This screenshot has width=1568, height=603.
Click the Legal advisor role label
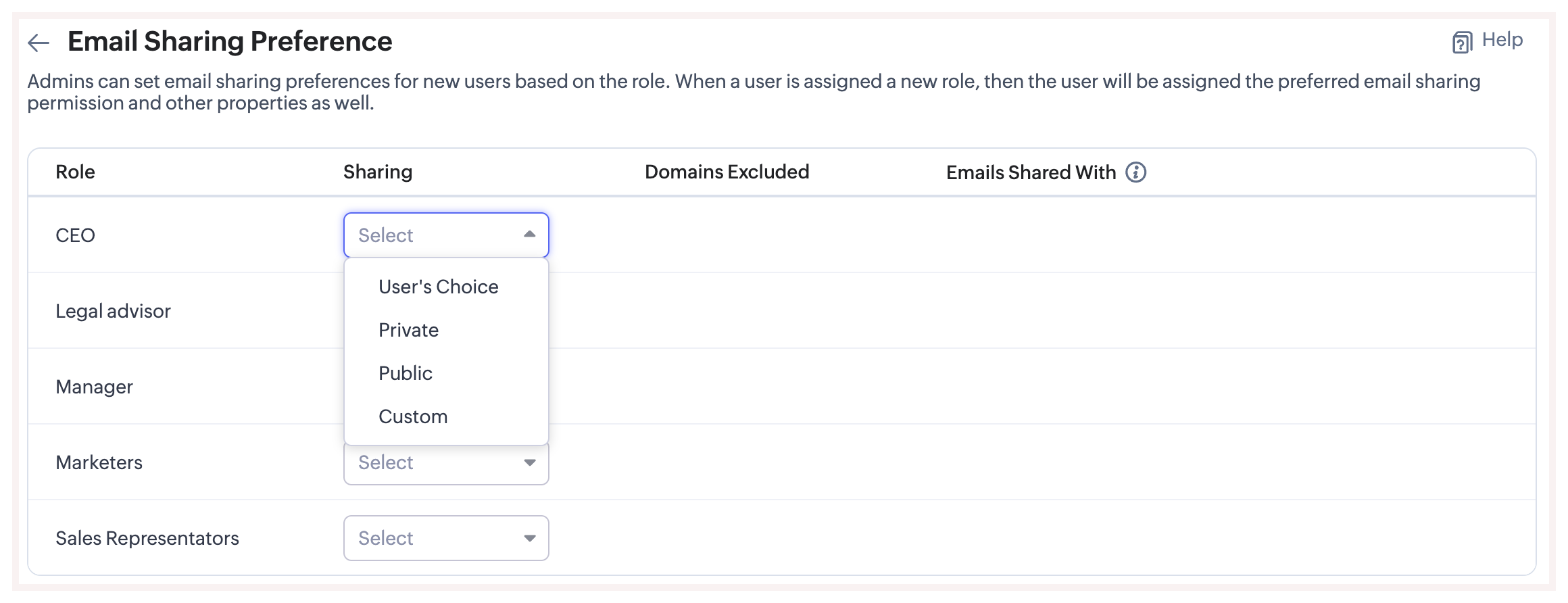[113, 311]
